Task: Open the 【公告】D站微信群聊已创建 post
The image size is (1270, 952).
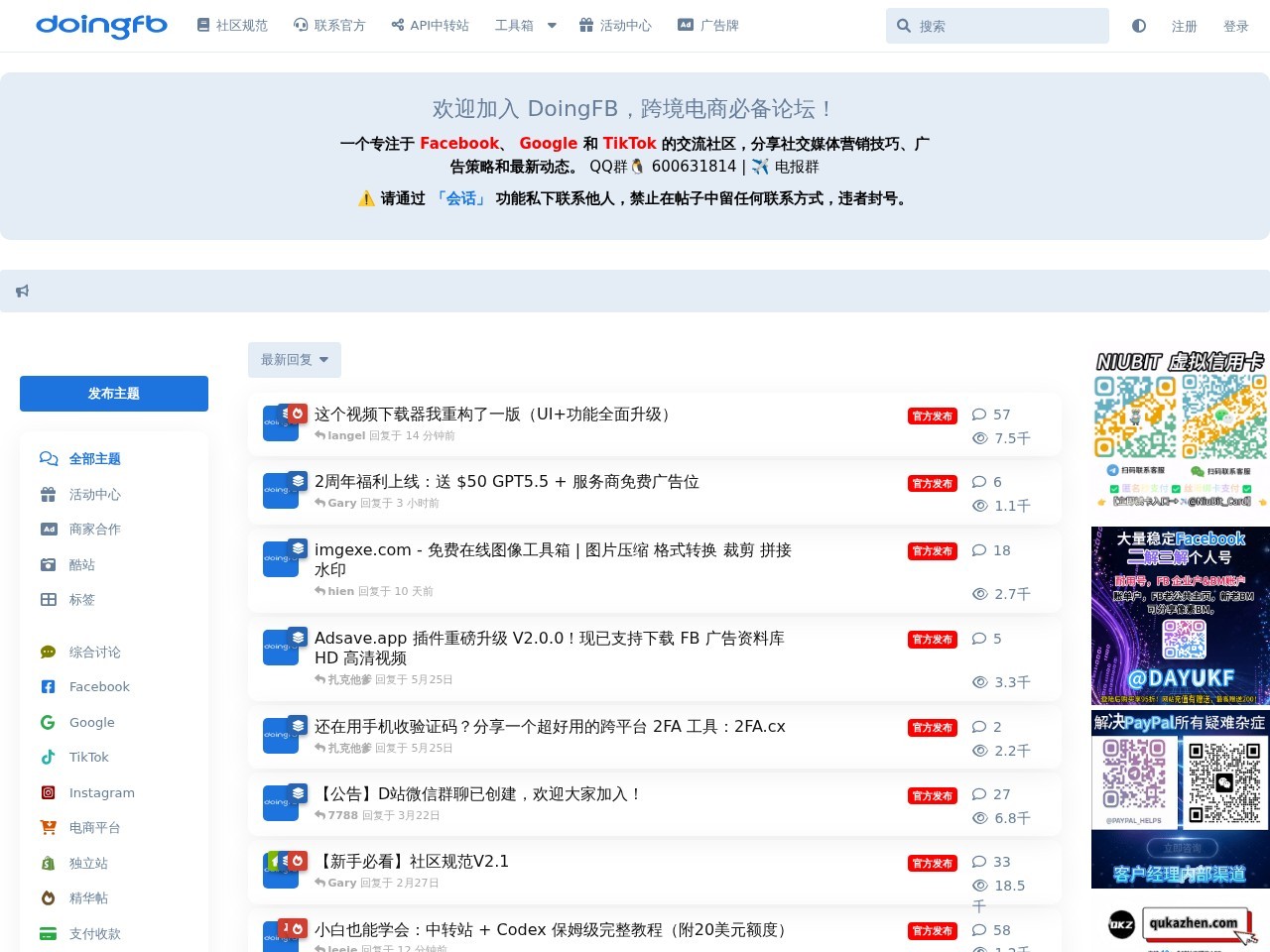Action: coord(480,794)
